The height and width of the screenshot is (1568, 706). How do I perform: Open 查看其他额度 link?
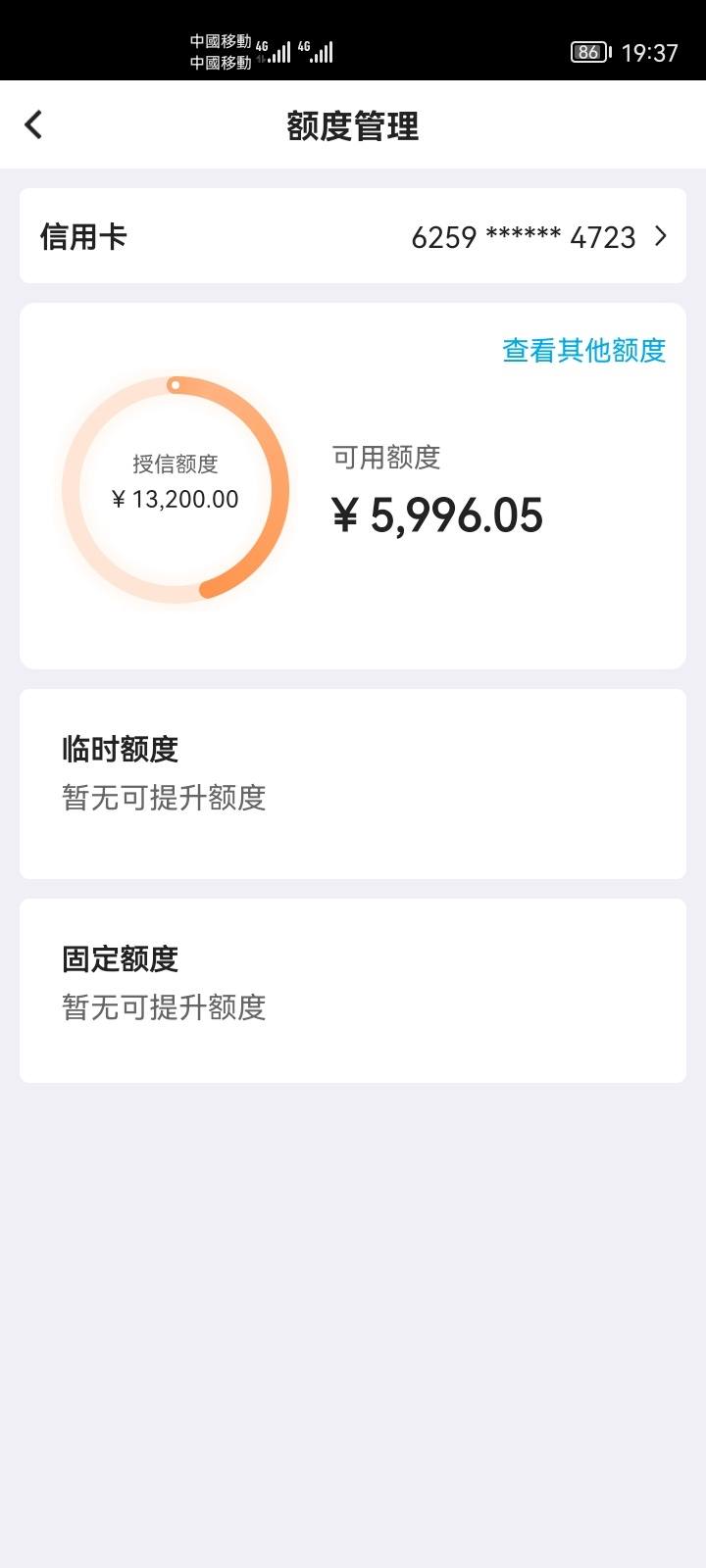(584, 350)
